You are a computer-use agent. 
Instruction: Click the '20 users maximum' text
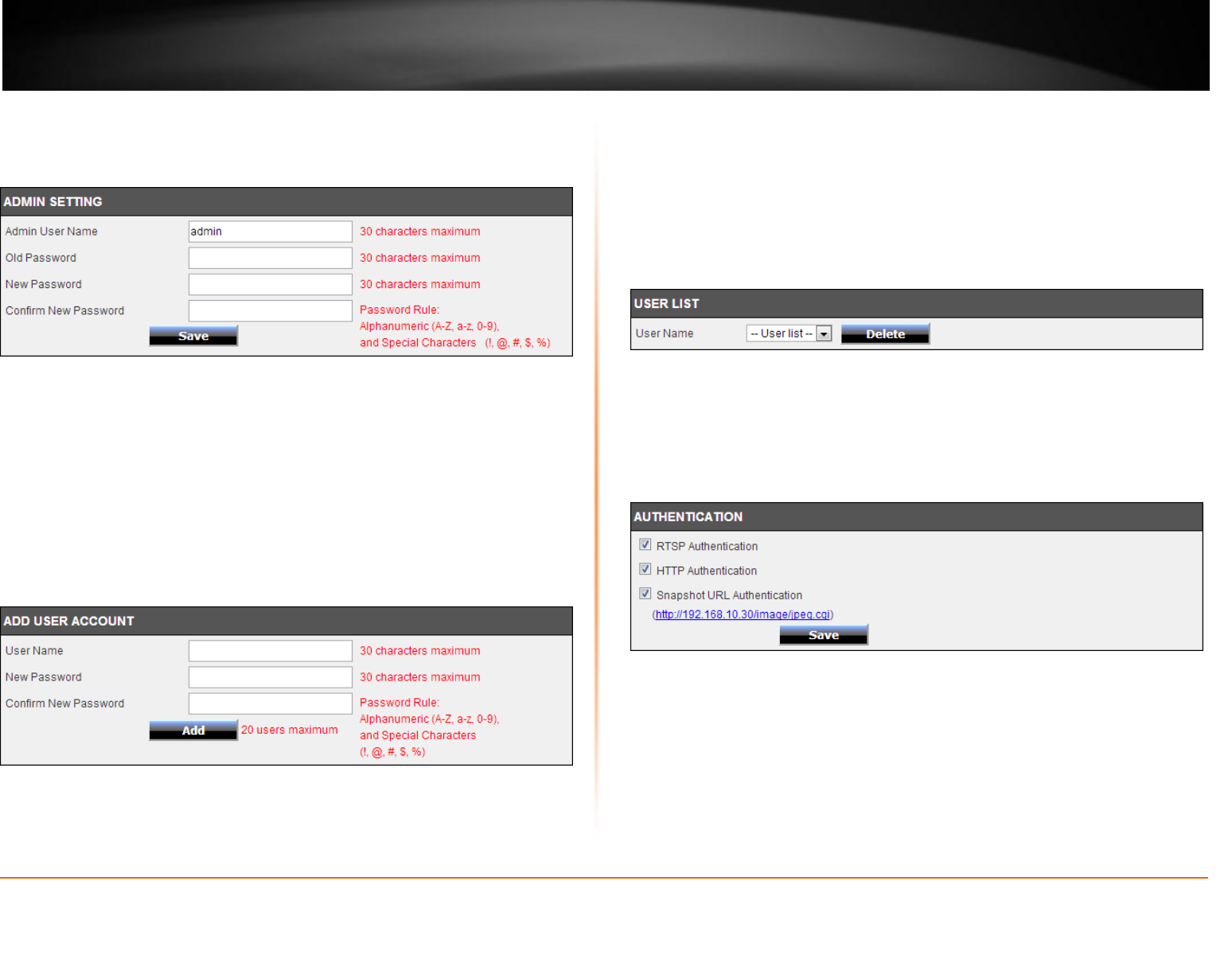point(290,730)
